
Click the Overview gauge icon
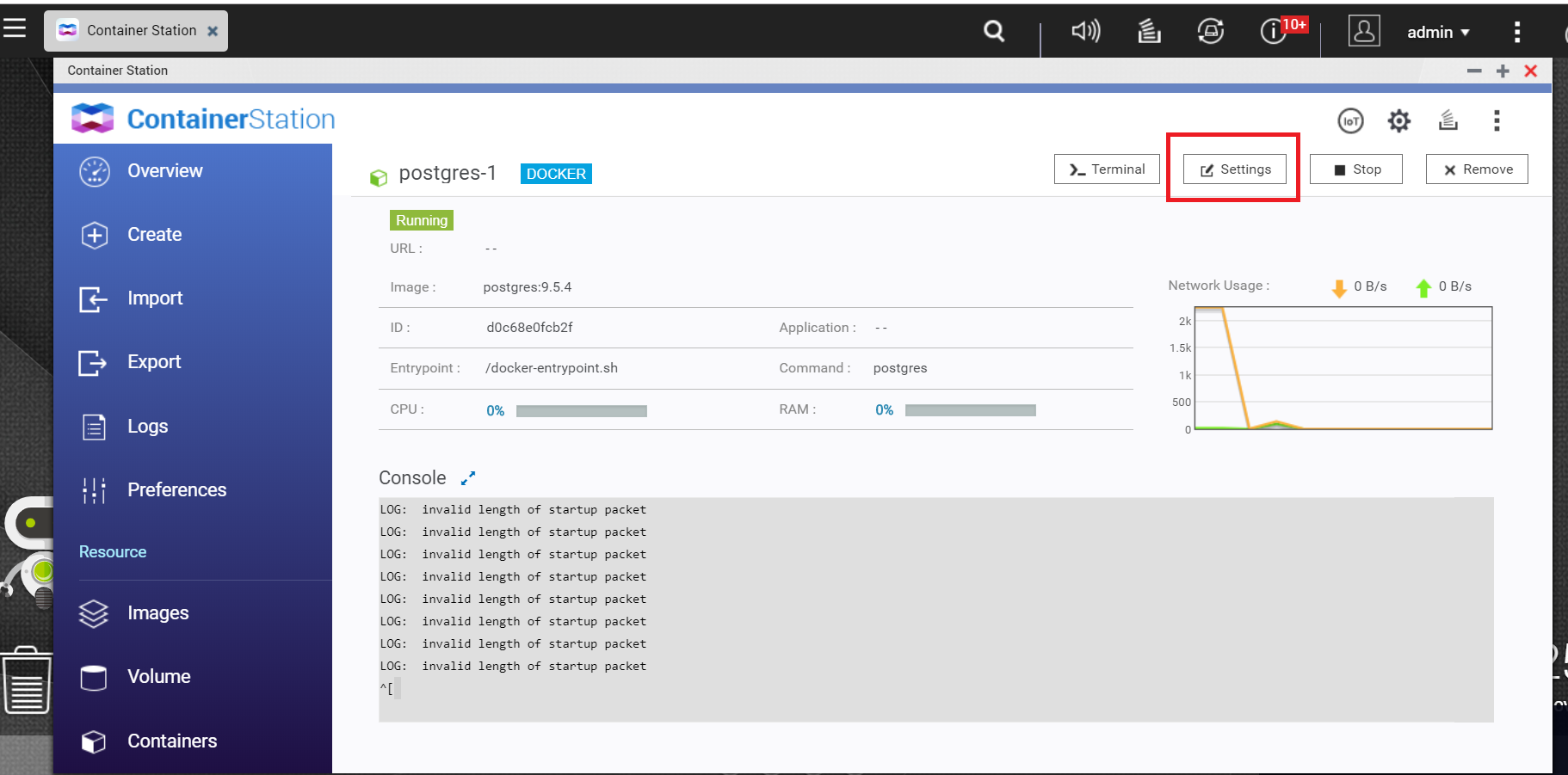click(x=95, y=172)
